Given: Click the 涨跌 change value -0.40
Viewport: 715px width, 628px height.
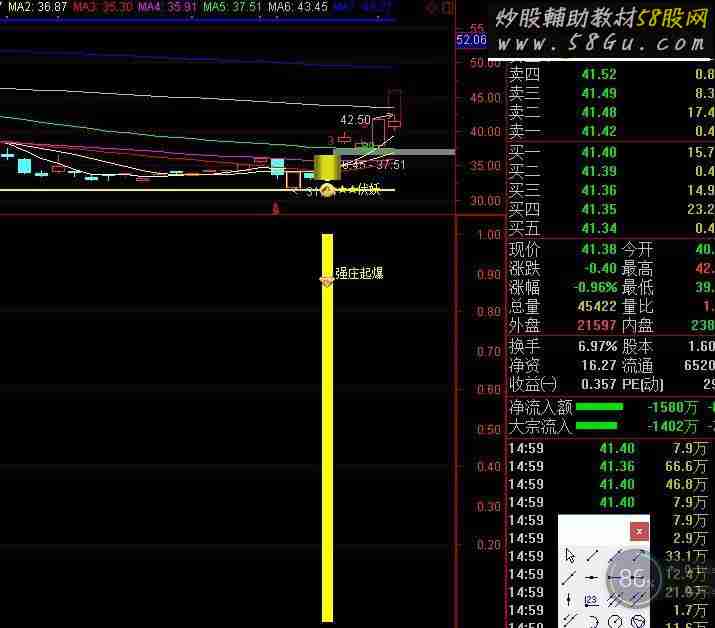Looking at the screenshot, I should pos(600,268).
